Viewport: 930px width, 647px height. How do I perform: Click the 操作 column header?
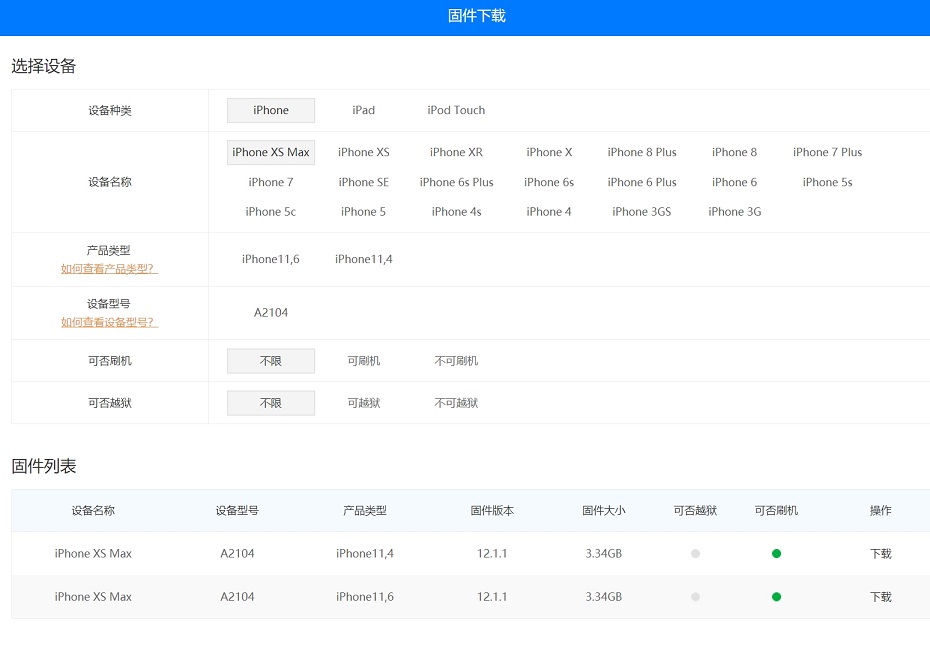click(880, 511)
